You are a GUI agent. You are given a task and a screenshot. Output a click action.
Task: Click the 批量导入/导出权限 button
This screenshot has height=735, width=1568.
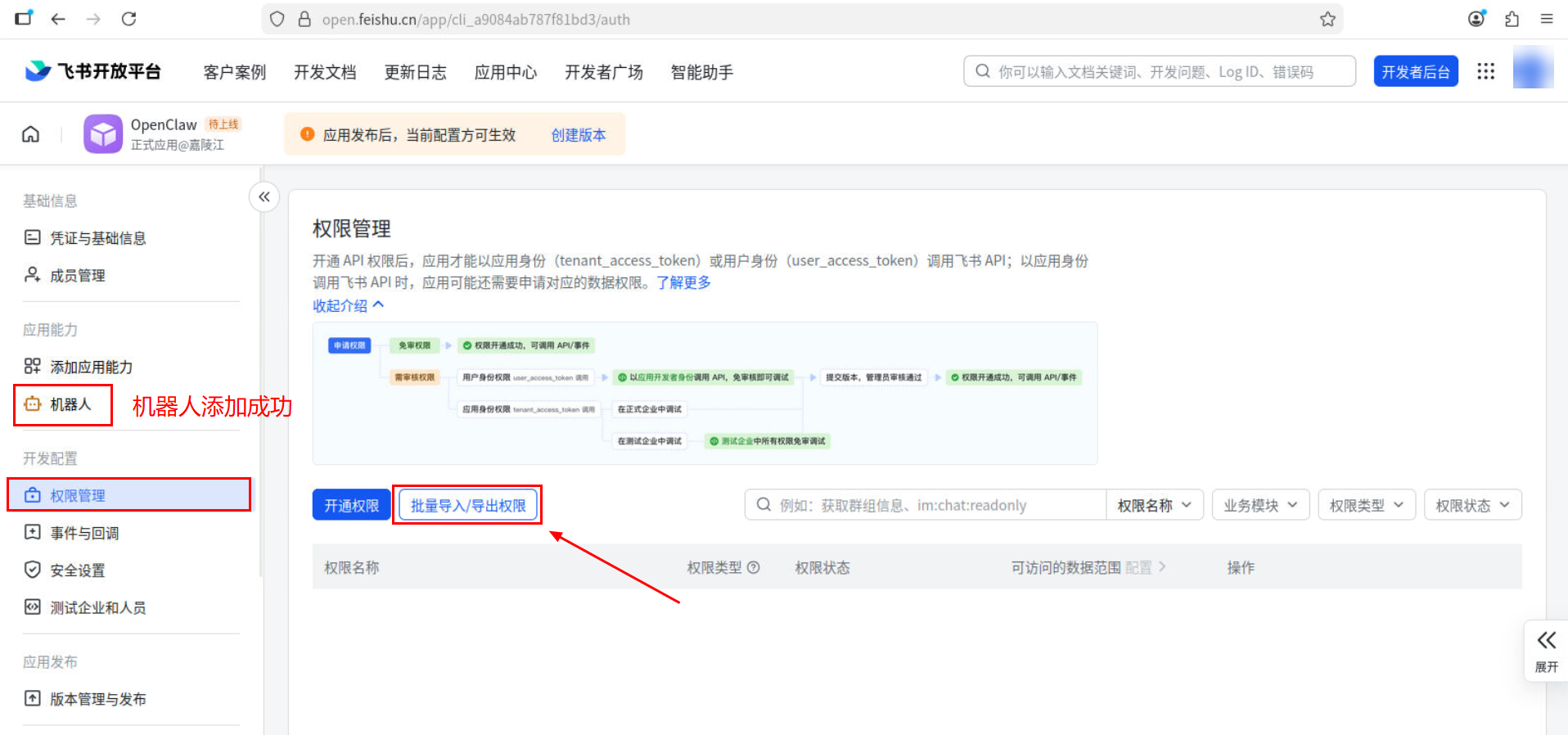468,505
